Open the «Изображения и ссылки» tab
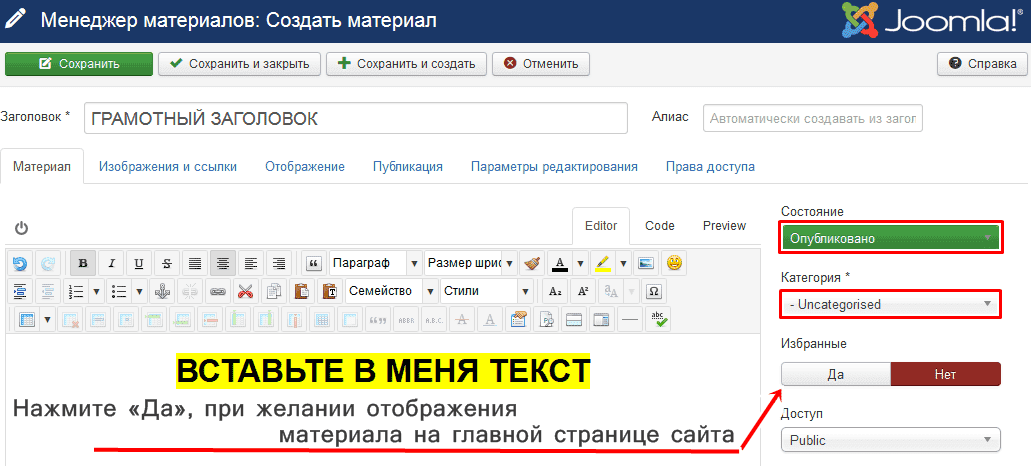Viewport: 1031px width, 466px height. 167,167
